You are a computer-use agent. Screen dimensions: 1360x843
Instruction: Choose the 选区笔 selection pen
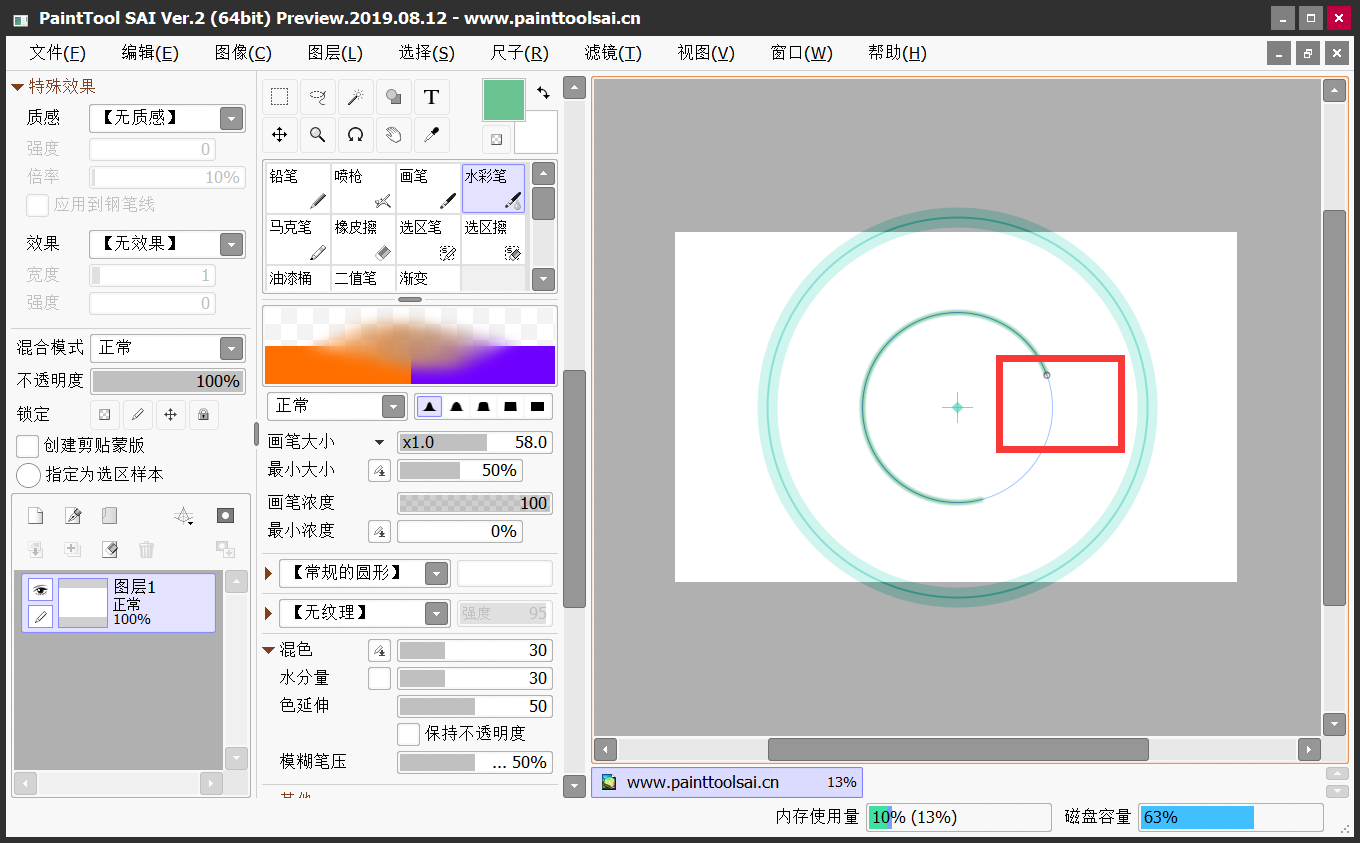tap(427, 239)
